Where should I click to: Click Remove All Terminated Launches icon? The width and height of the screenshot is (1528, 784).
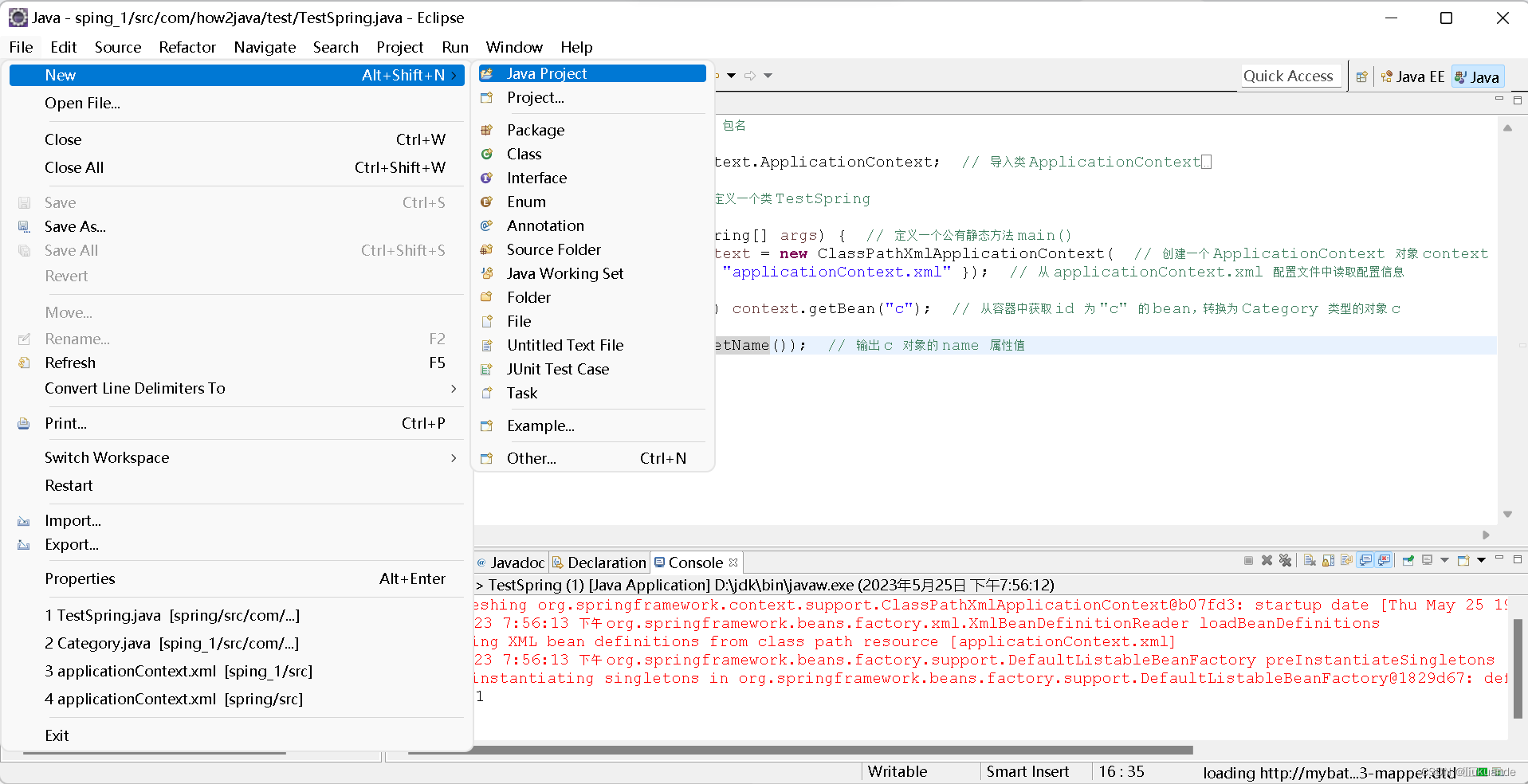(x=1285, y=561)
